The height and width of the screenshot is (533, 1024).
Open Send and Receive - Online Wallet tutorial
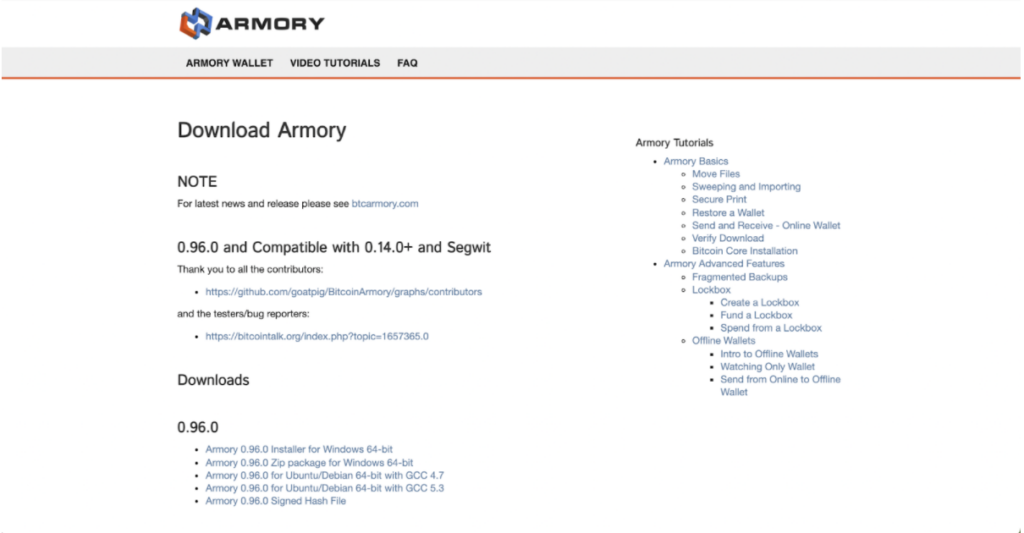(766, 225)
